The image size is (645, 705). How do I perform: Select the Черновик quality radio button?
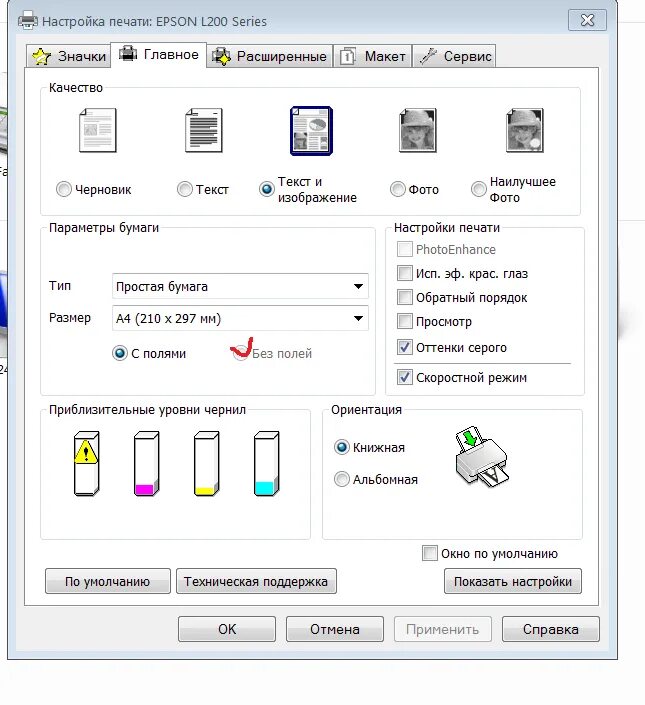coord(64,189)
